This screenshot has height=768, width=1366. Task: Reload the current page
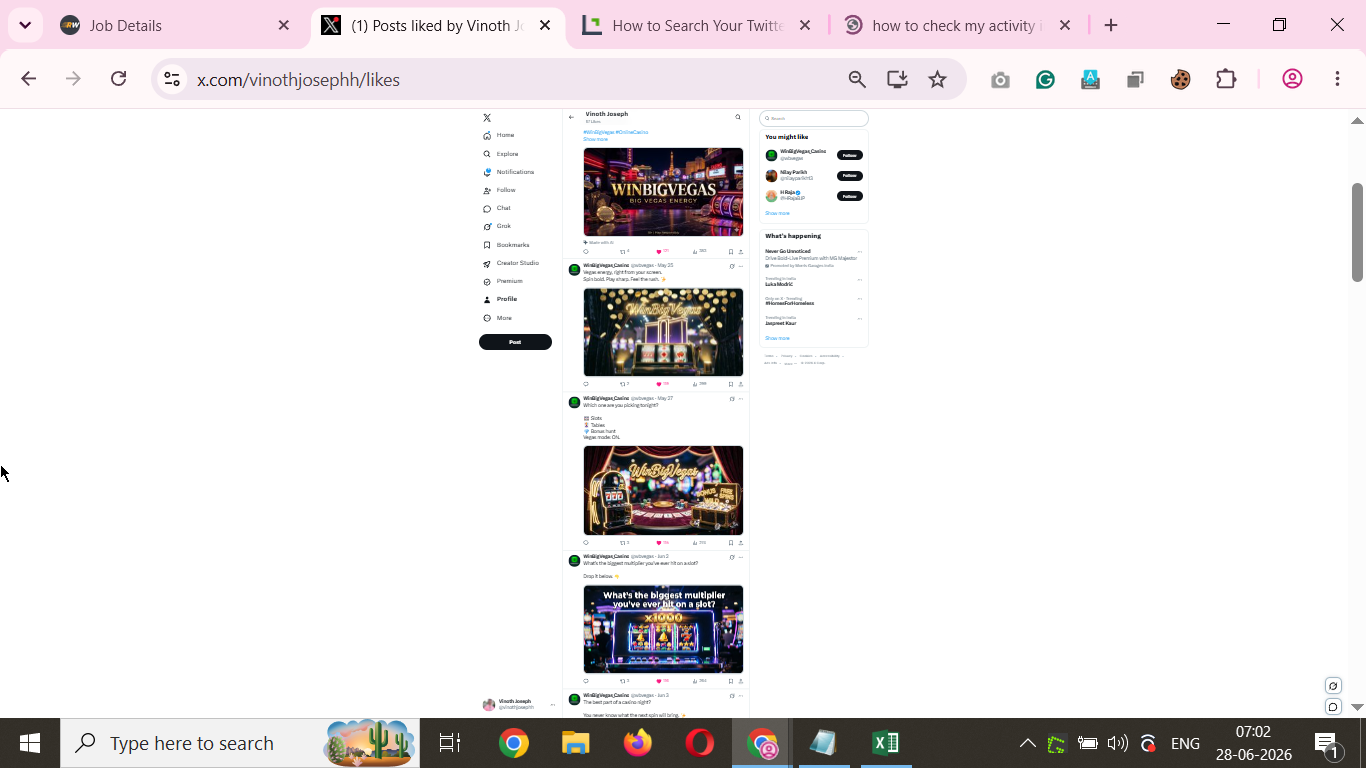coord(119,79)
